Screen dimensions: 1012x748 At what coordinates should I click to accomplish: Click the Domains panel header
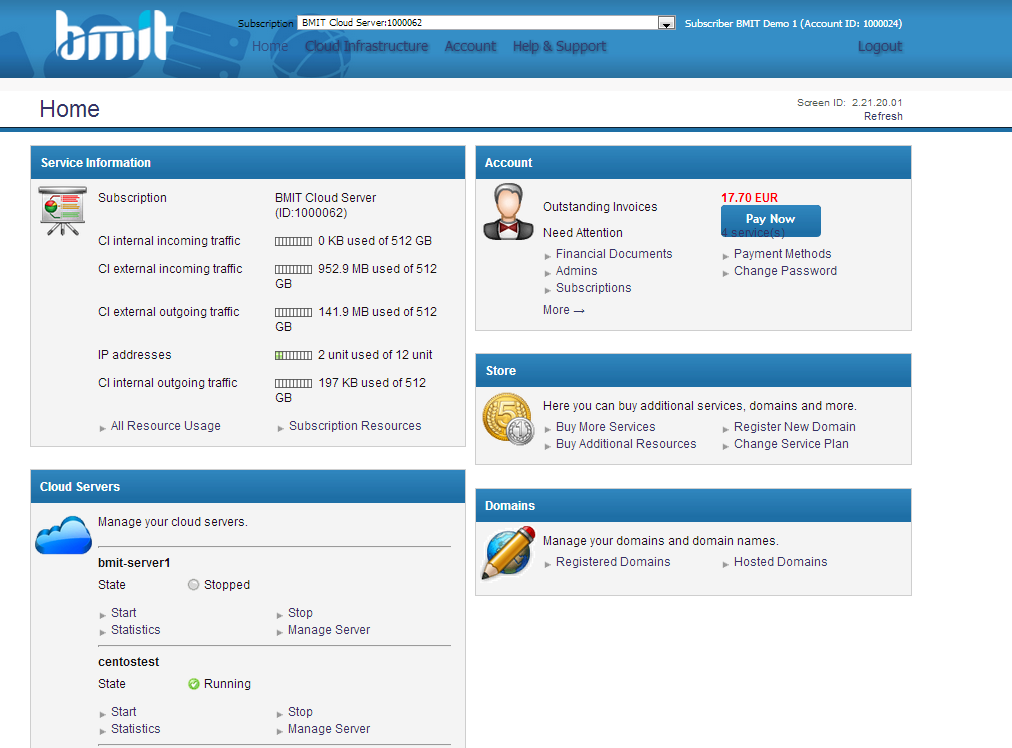point(693,505)
